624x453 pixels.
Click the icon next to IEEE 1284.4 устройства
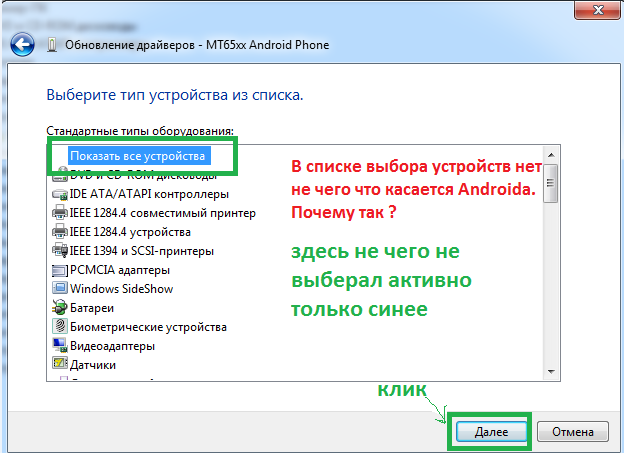[x=60, y=232]
